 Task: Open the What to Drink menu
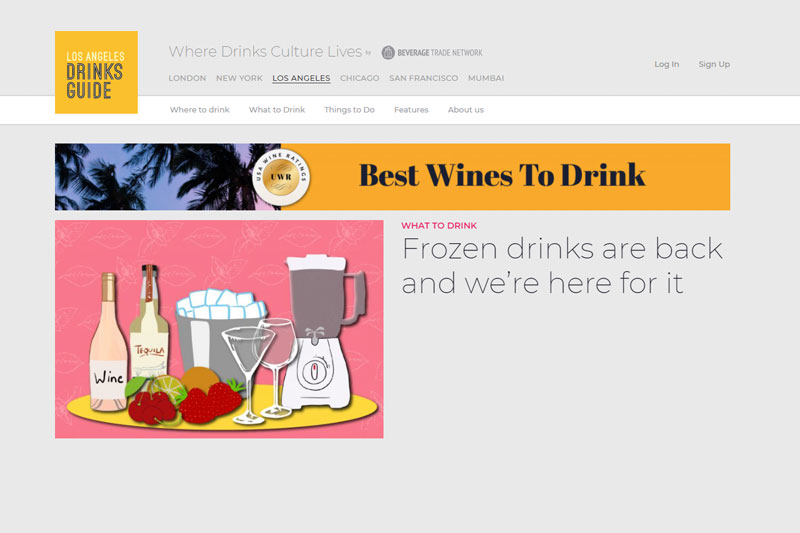(x=277, y=110)
